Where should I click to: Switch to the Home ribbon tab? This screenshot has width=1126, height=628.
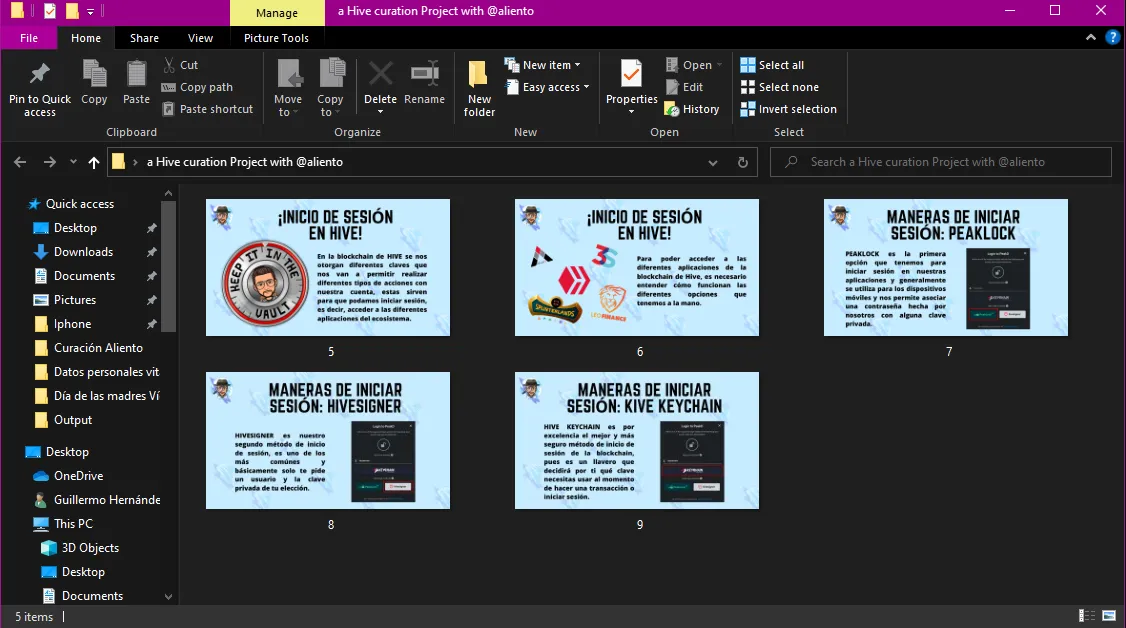pos(86,38)
